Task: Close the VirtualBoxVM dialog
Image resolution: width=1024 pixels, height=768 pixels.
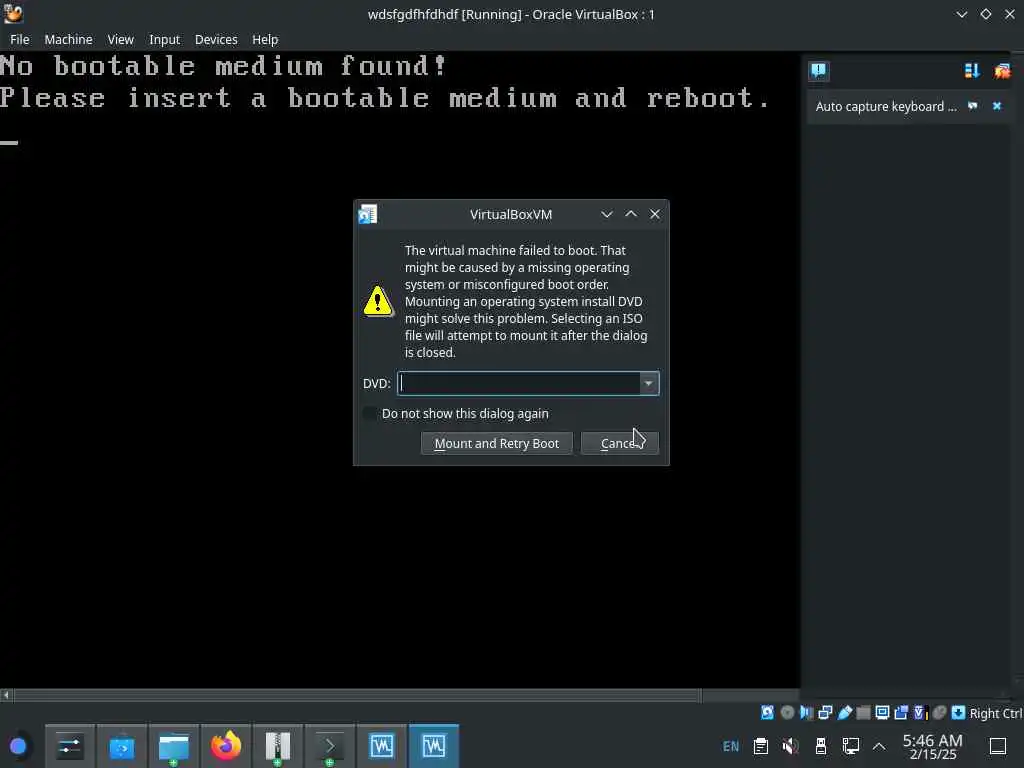Action: 655,214
